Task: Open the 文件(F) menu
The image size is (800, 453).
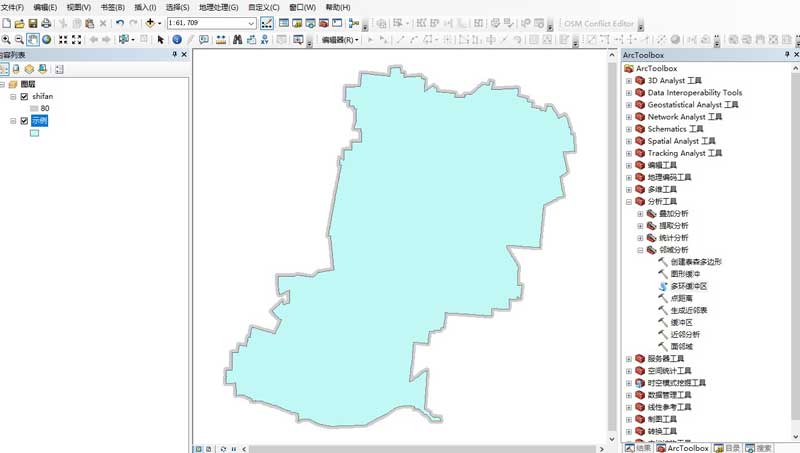Action: pyautogui.click(x=12, y=7)
